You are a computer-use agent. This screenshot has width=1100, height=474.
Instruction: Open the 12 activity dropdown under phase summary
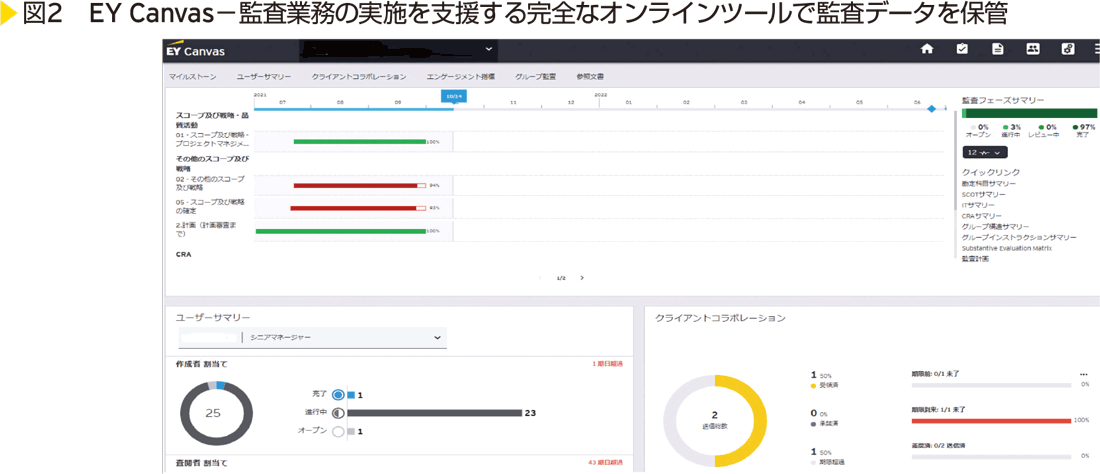pos(984,153)
